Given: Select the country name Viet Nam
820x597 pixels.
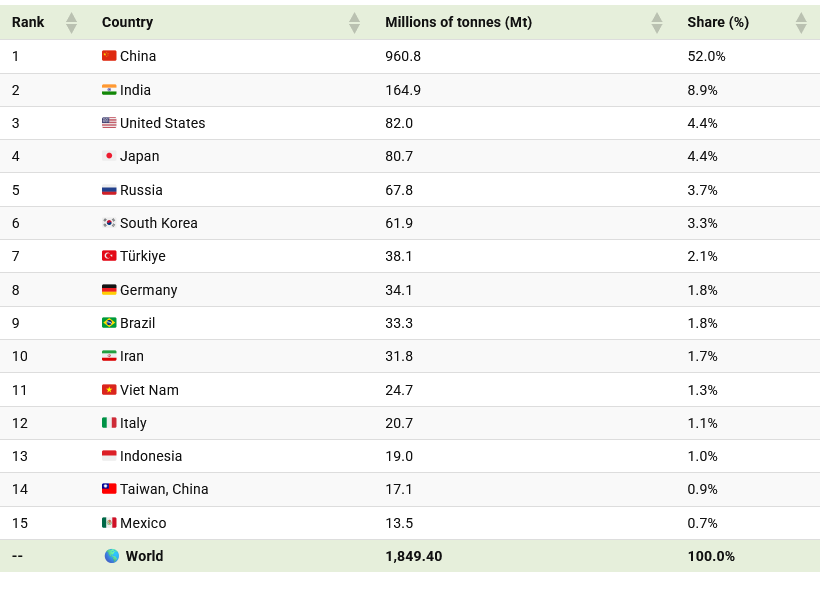Looking at the screenshot, I should (150, 389).
